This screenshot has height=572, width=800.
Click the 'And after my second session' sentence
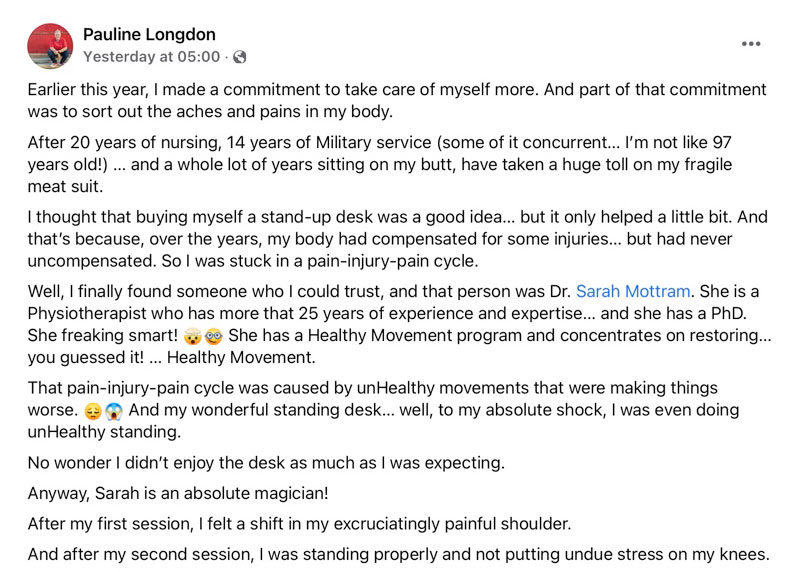pos(398,555)
